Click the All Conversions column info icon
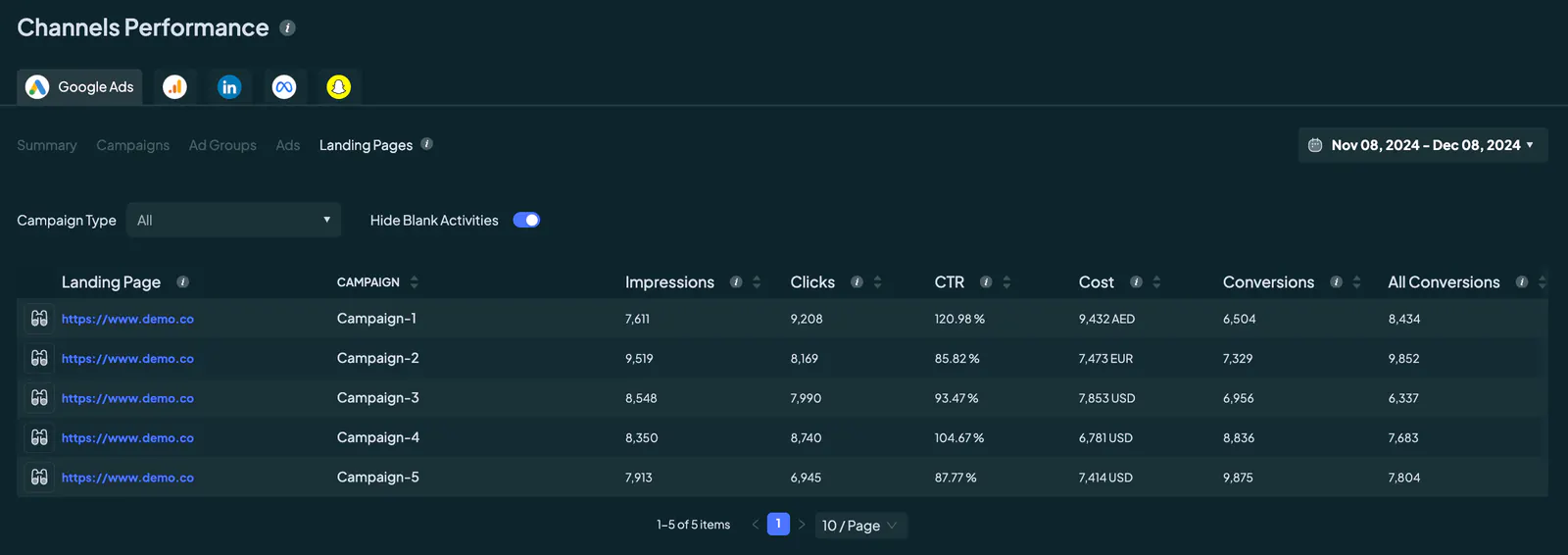1568x555 pixels. click(1522, 281)
